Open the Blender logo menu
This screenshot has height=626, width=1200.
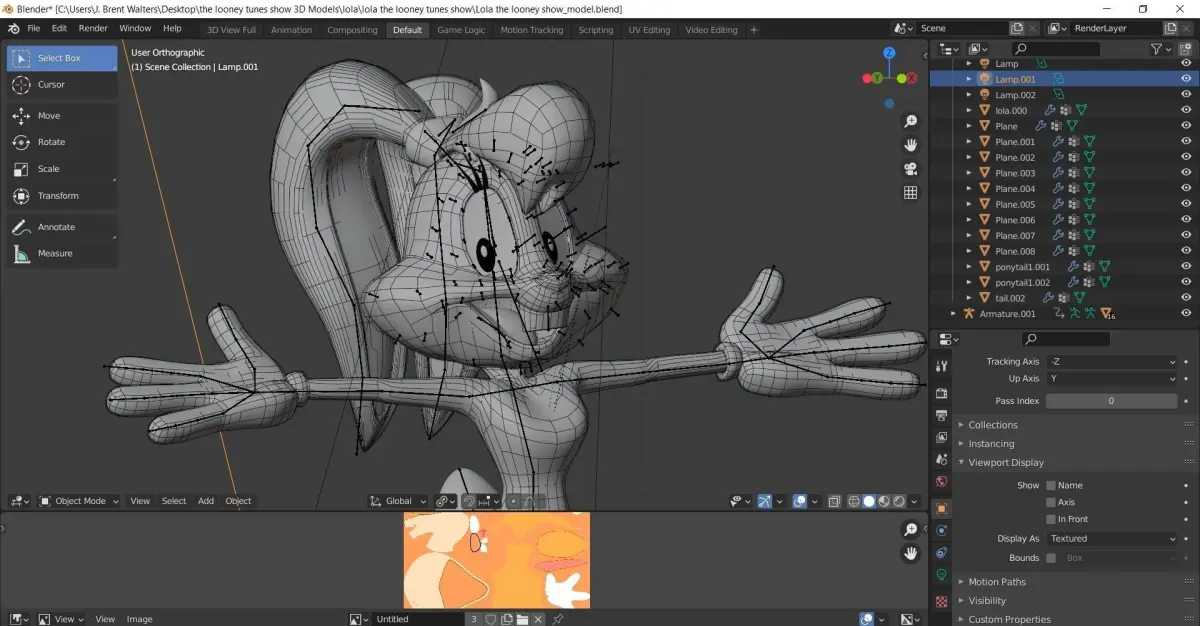pos(14,29)
